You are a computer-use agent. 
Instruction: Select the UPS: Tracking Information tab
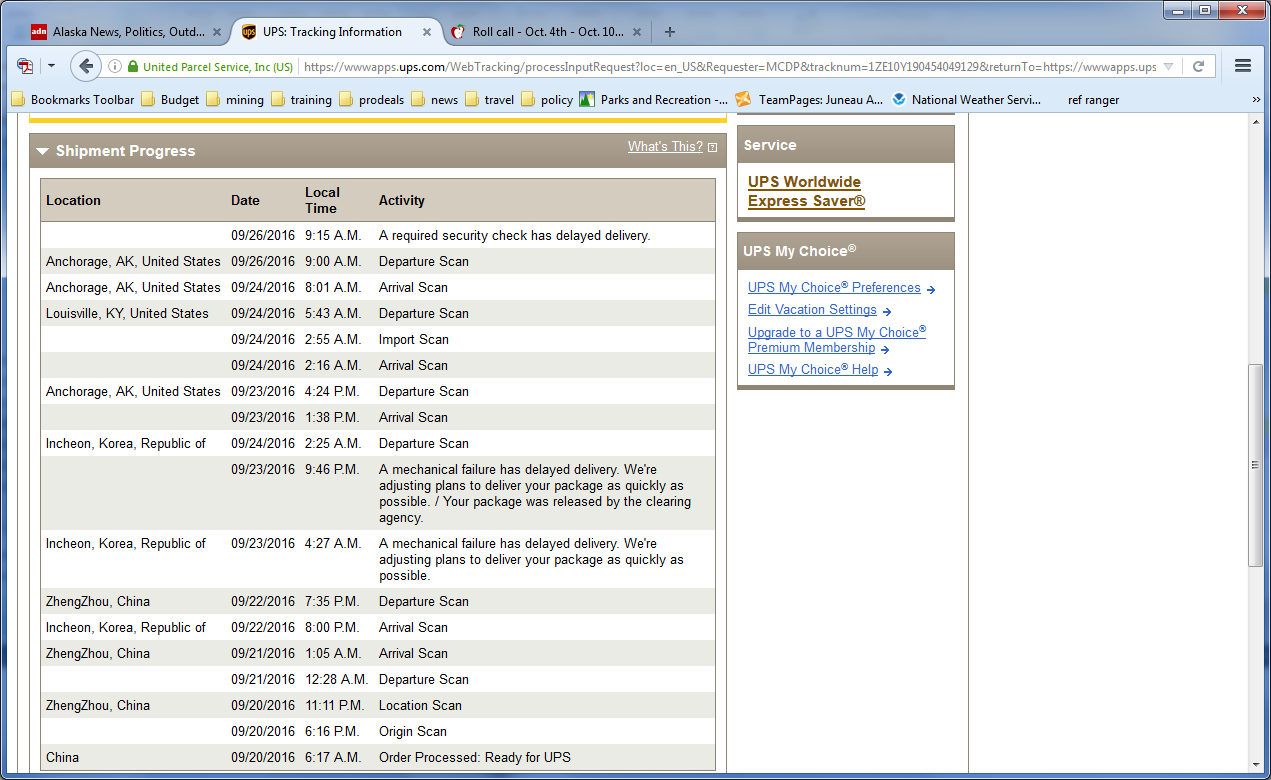coord(333,32)
